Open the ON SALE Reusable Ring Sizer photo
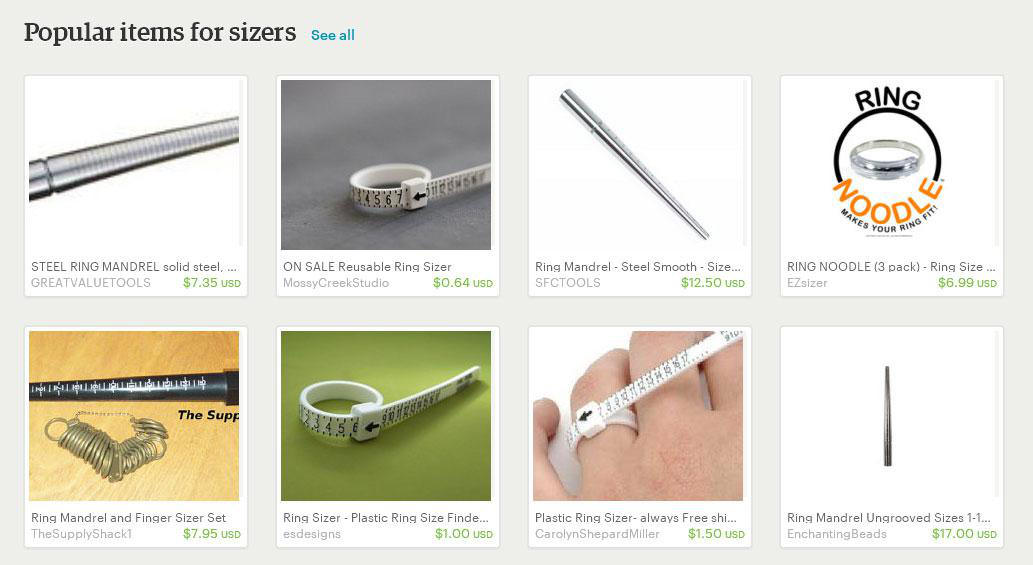 point(386,165)
